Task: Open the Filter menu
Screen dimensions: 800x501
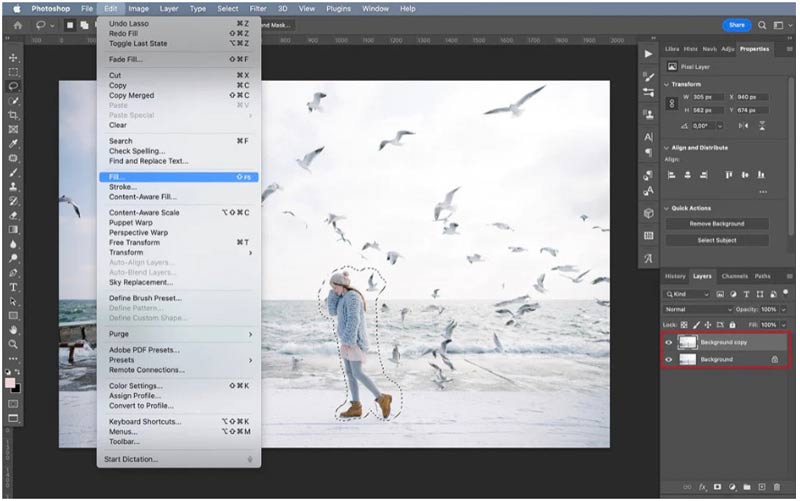Action: 258,9
